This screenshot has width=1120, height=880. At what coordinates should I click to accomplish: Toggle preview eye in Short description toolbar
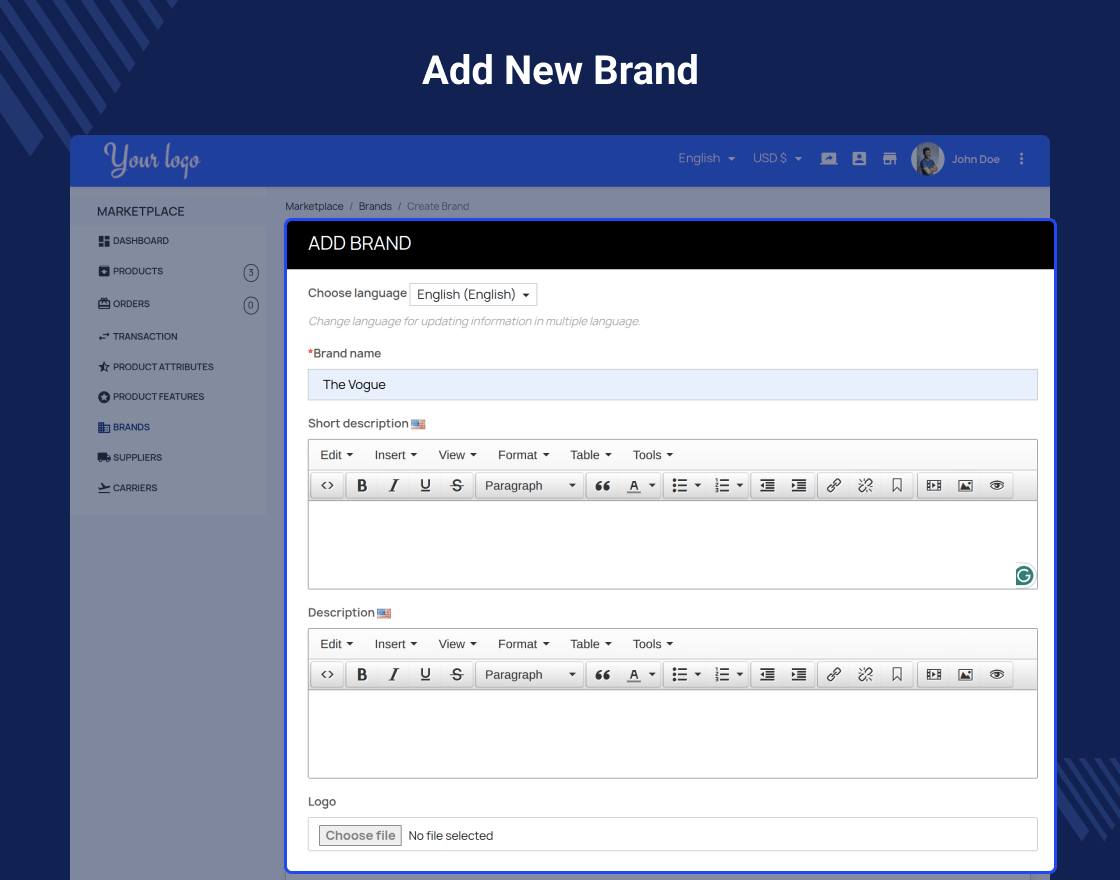coord(997,486)
